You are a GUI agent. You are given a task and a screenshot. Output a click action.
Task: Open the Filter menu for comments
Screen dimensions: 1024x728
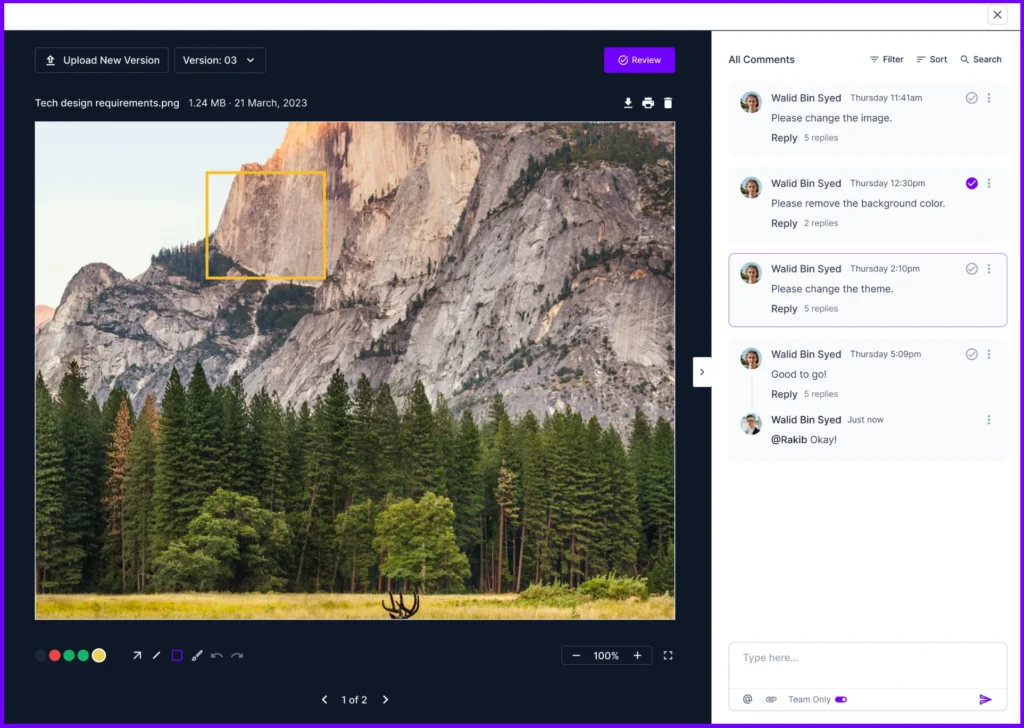click(x=886, y=59)
